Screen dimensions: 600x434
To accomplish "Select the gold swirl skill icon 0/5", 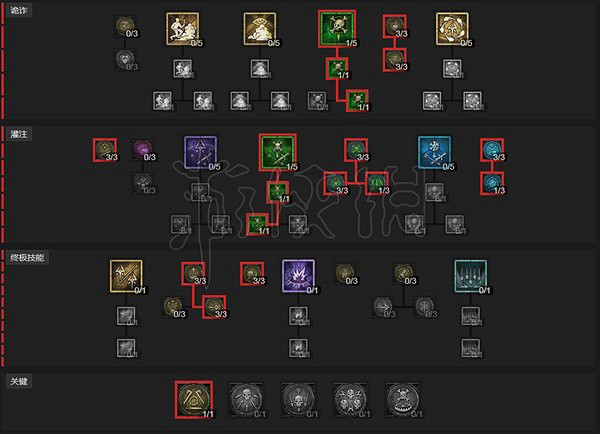I will [452, 29].
